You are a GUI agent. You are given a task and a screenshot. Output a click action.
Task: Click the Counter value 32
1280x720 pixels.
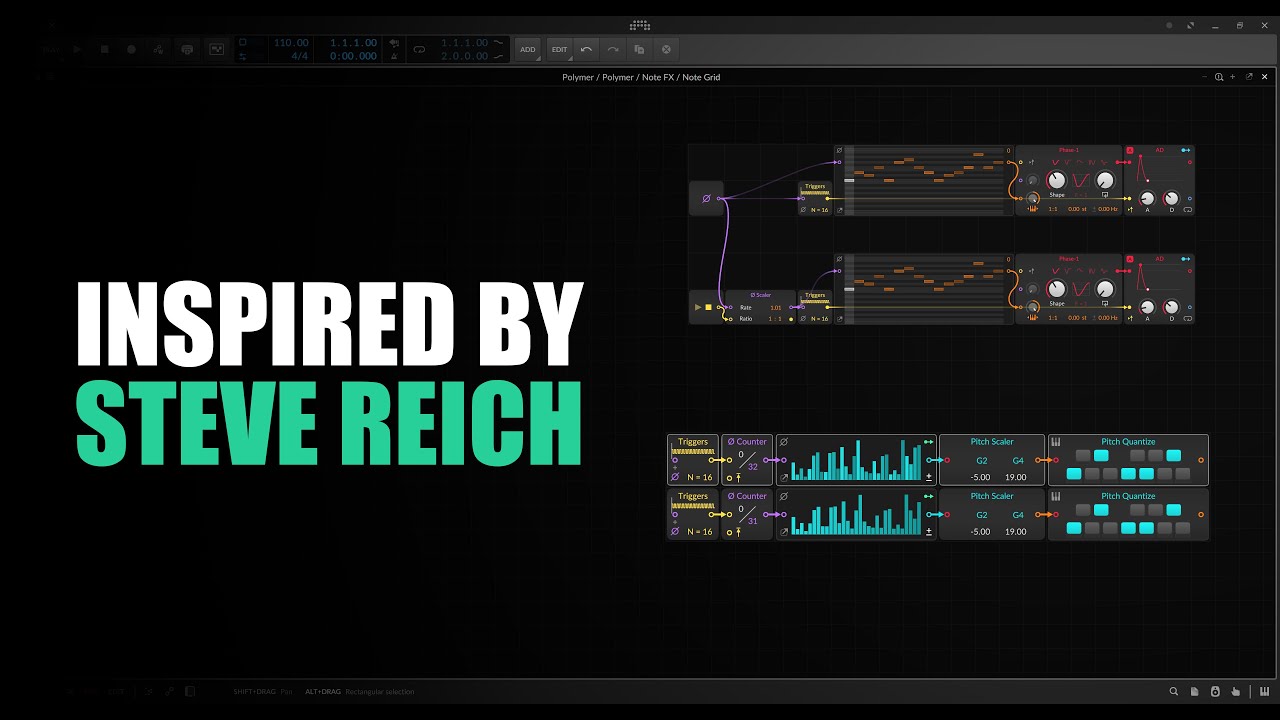[753, 467]
